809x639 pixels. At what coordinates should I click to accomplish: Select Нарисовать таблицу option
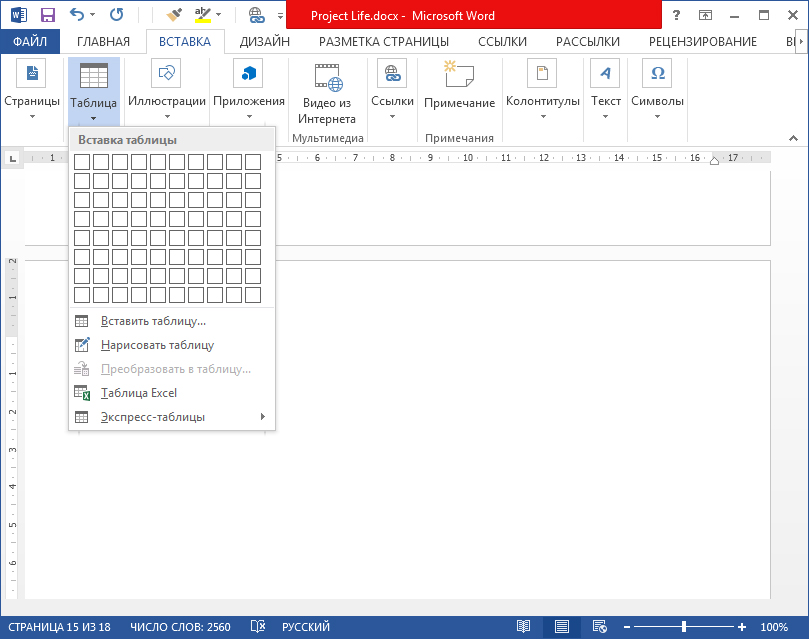tap(172, 345)
